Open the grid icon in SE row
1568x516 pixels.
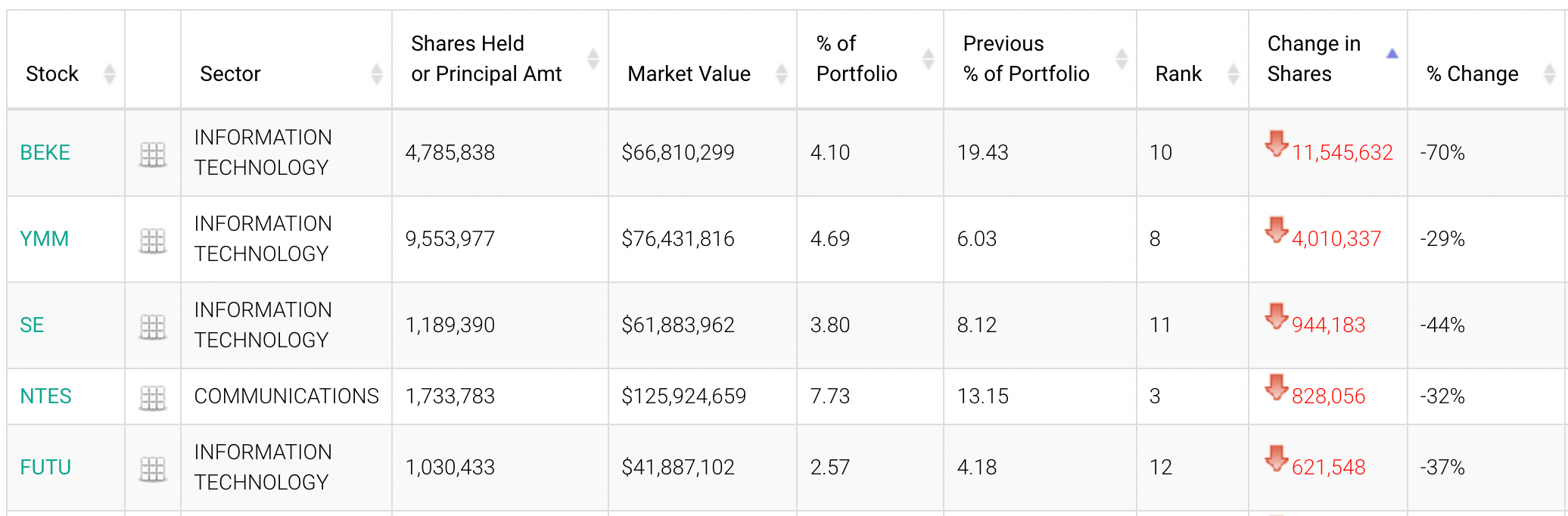point(153,327)
